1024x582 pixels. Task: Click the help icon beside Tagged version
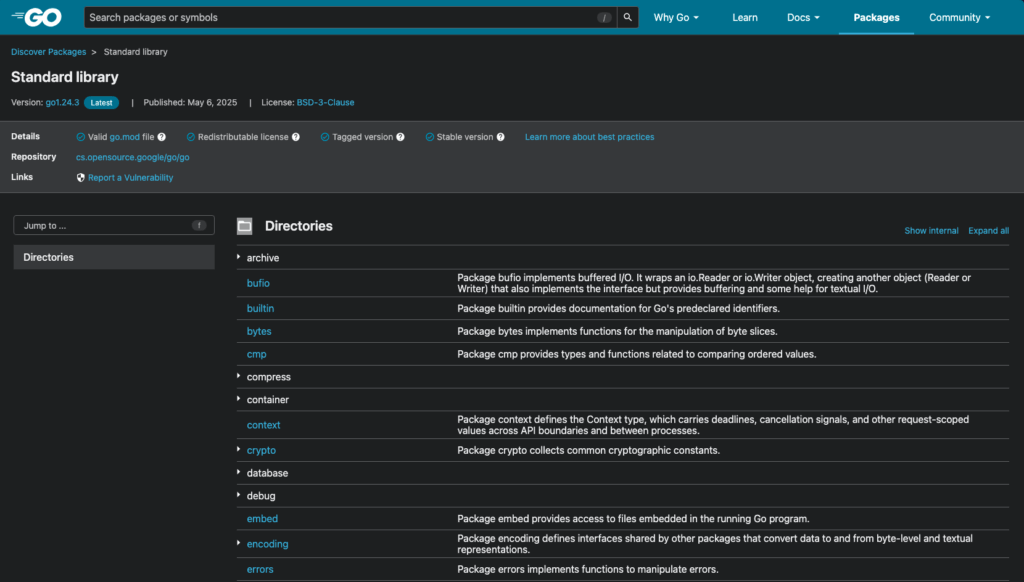(x=400, y=137)
